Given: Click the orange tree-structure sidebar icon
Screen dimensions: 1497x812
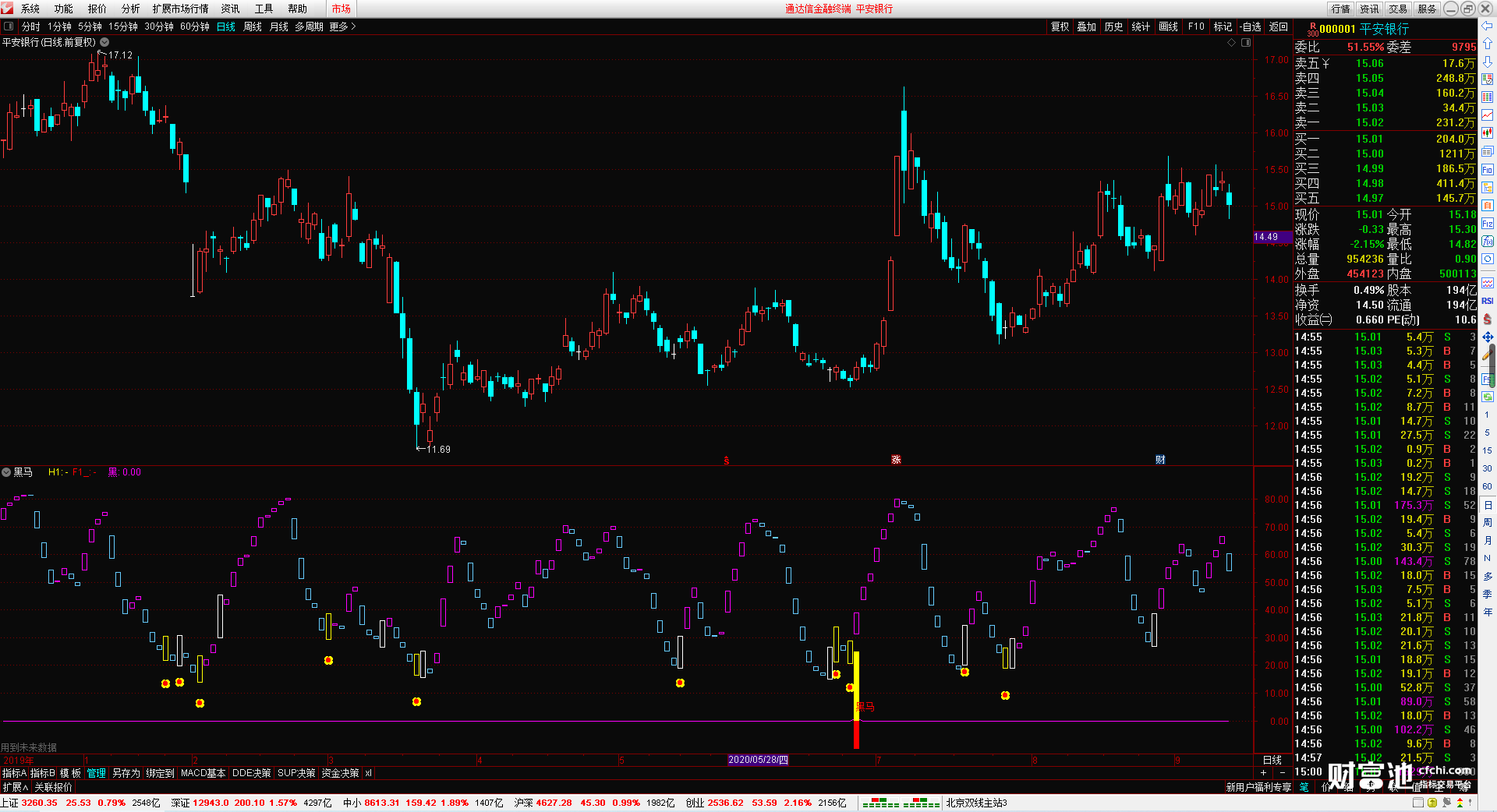Looking at the screenshot, I should point(1488,188).
